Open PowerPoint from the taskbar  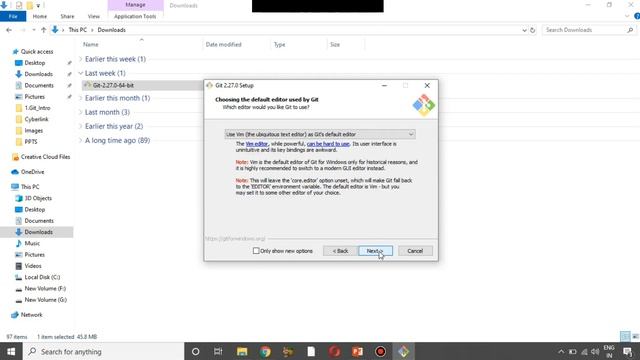358,351
